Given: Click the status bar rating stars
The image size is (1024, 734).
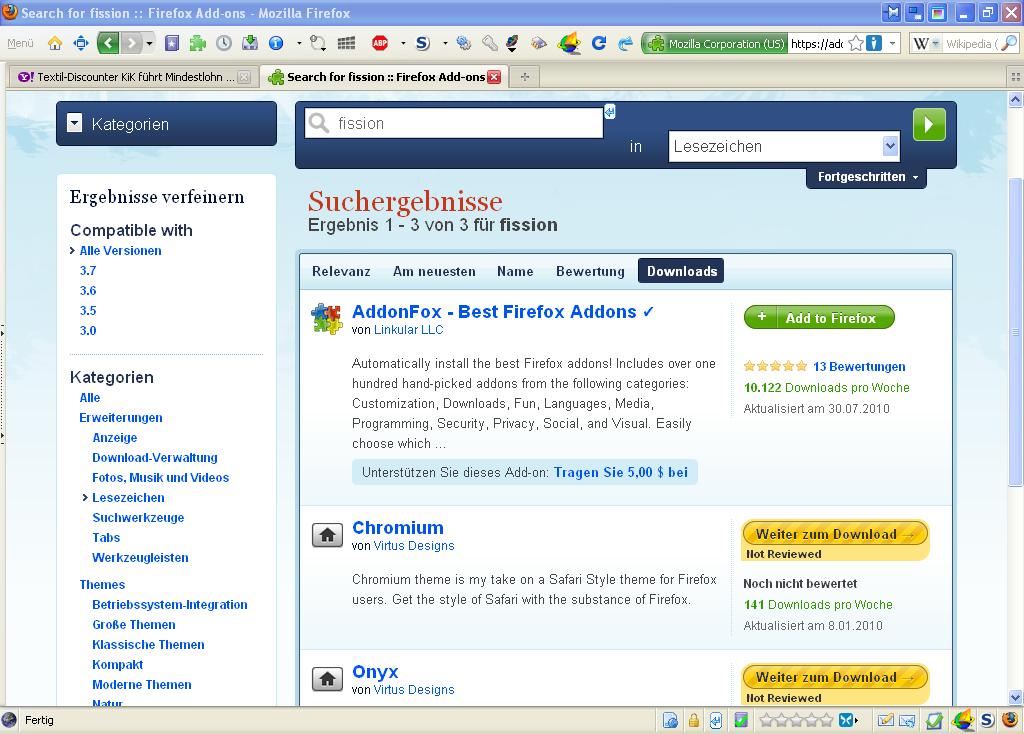Looking at the screenshot, I should 796,720.
